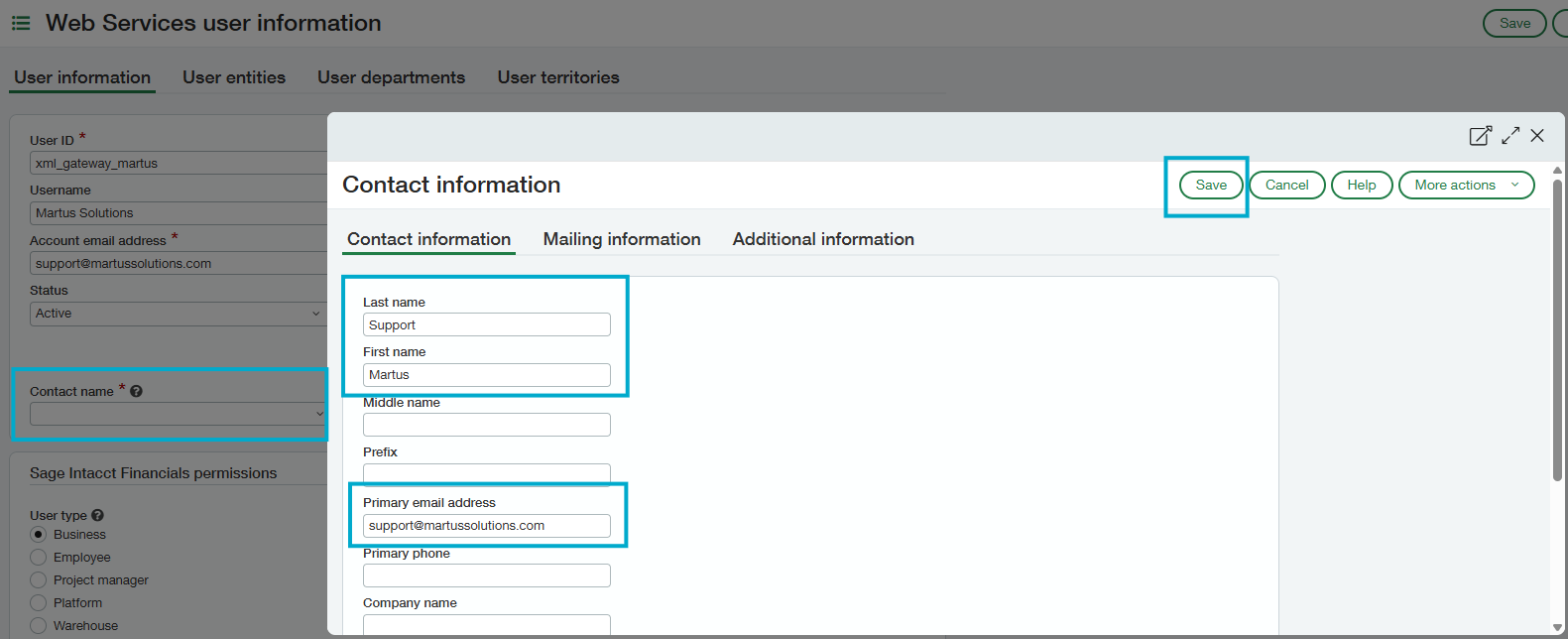The width and height of the screenshot is (1568, 639).
Task: Select the Platform user type
Action: (39, 603)
